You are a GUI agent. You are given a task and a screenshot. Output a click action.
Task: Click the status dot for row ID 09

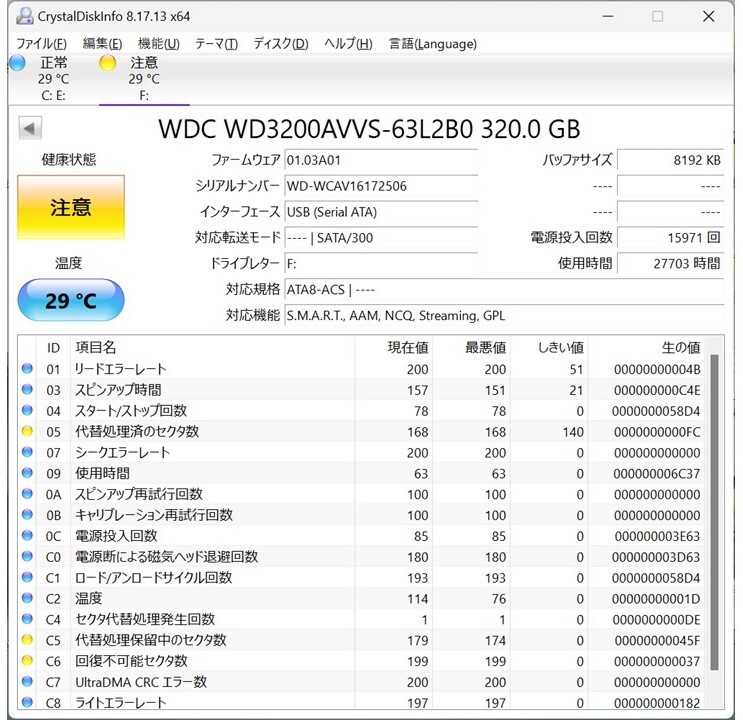[27, 473]
